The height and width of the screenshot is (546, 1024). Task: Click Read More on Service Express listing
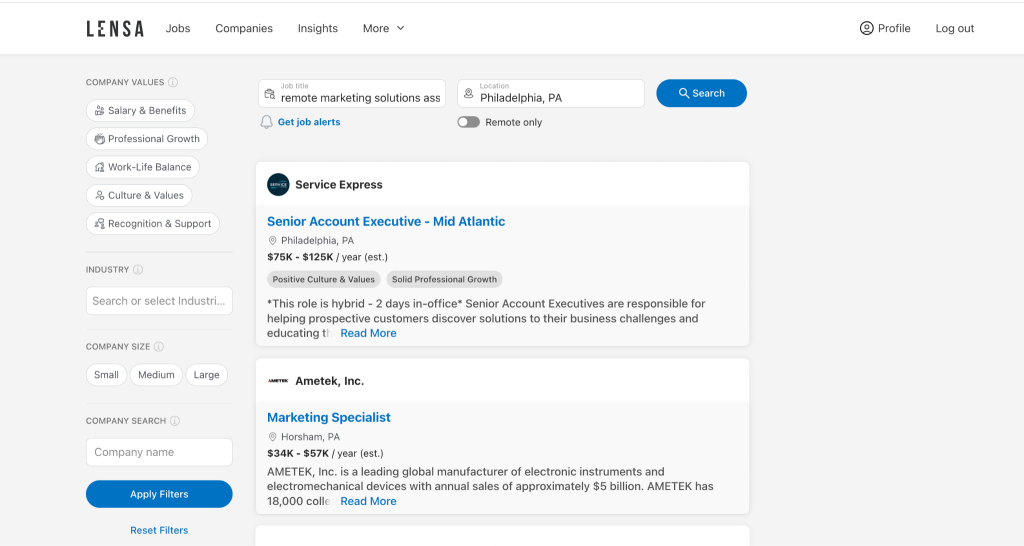[368, 333]
